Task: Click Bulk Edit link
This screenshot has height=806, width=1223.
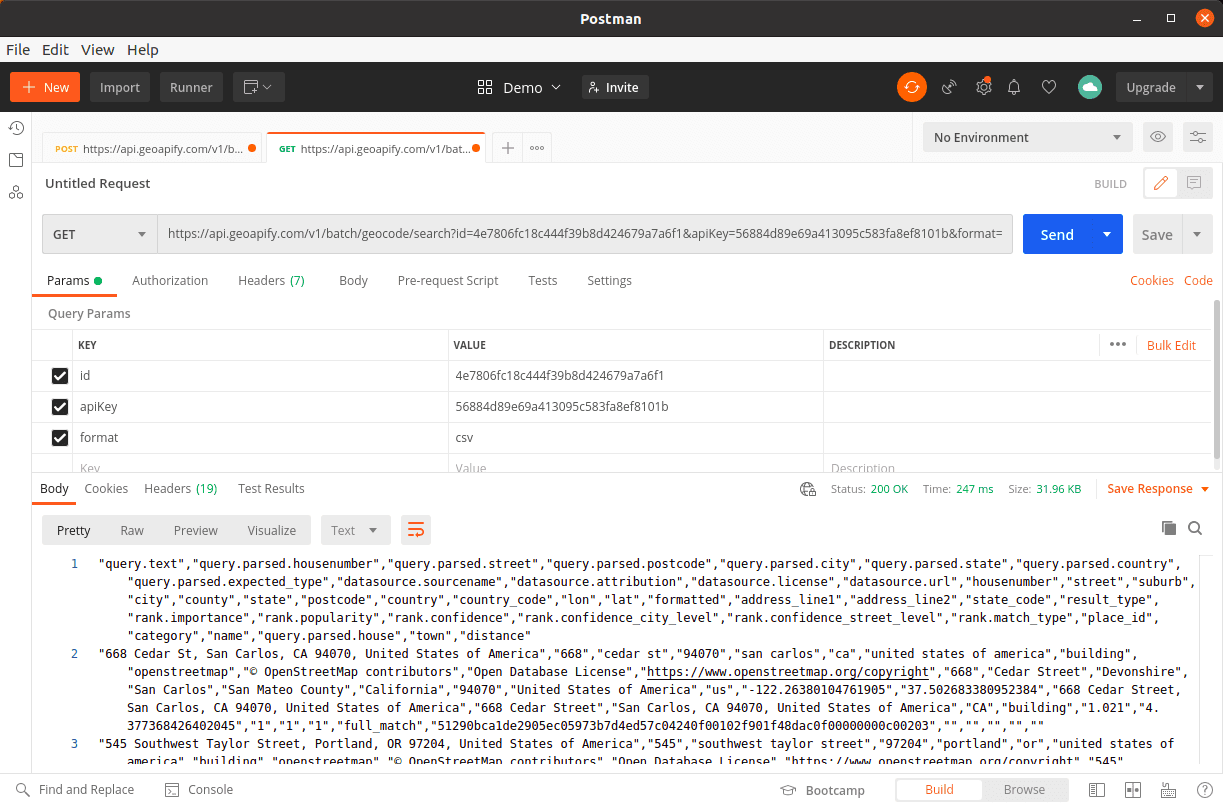Action: 1171,345
